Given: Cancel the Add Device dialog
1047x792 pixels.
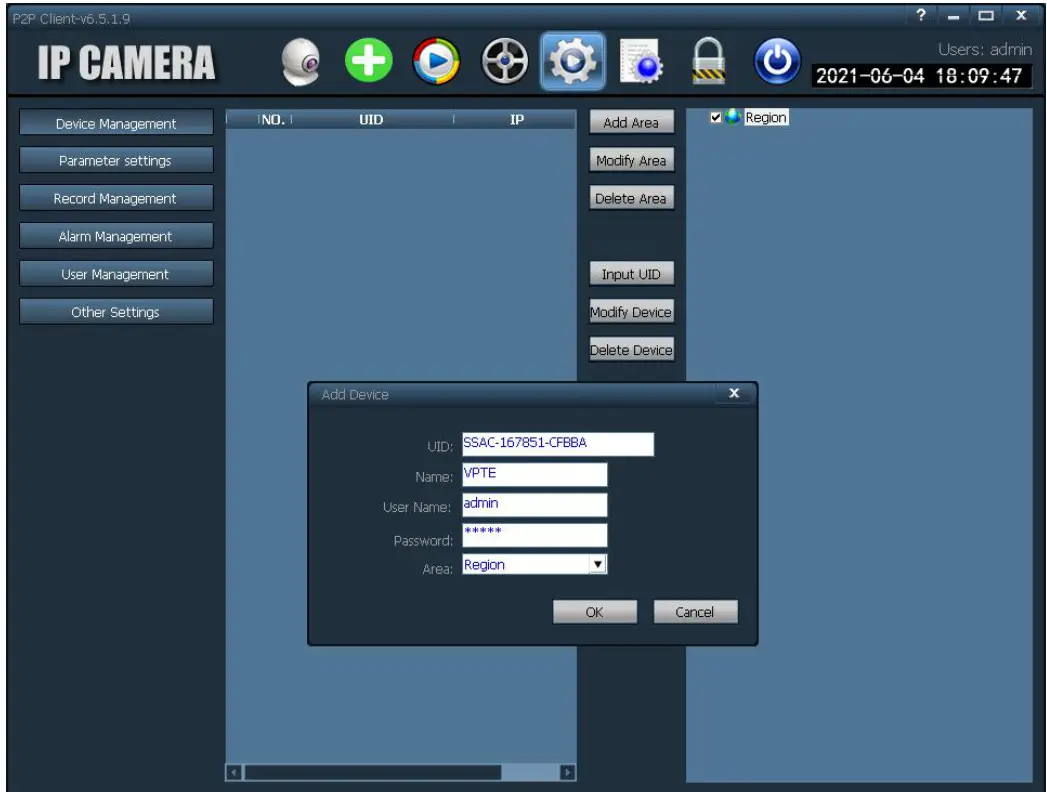Looking at the screenshot, I should coord(696,611).
